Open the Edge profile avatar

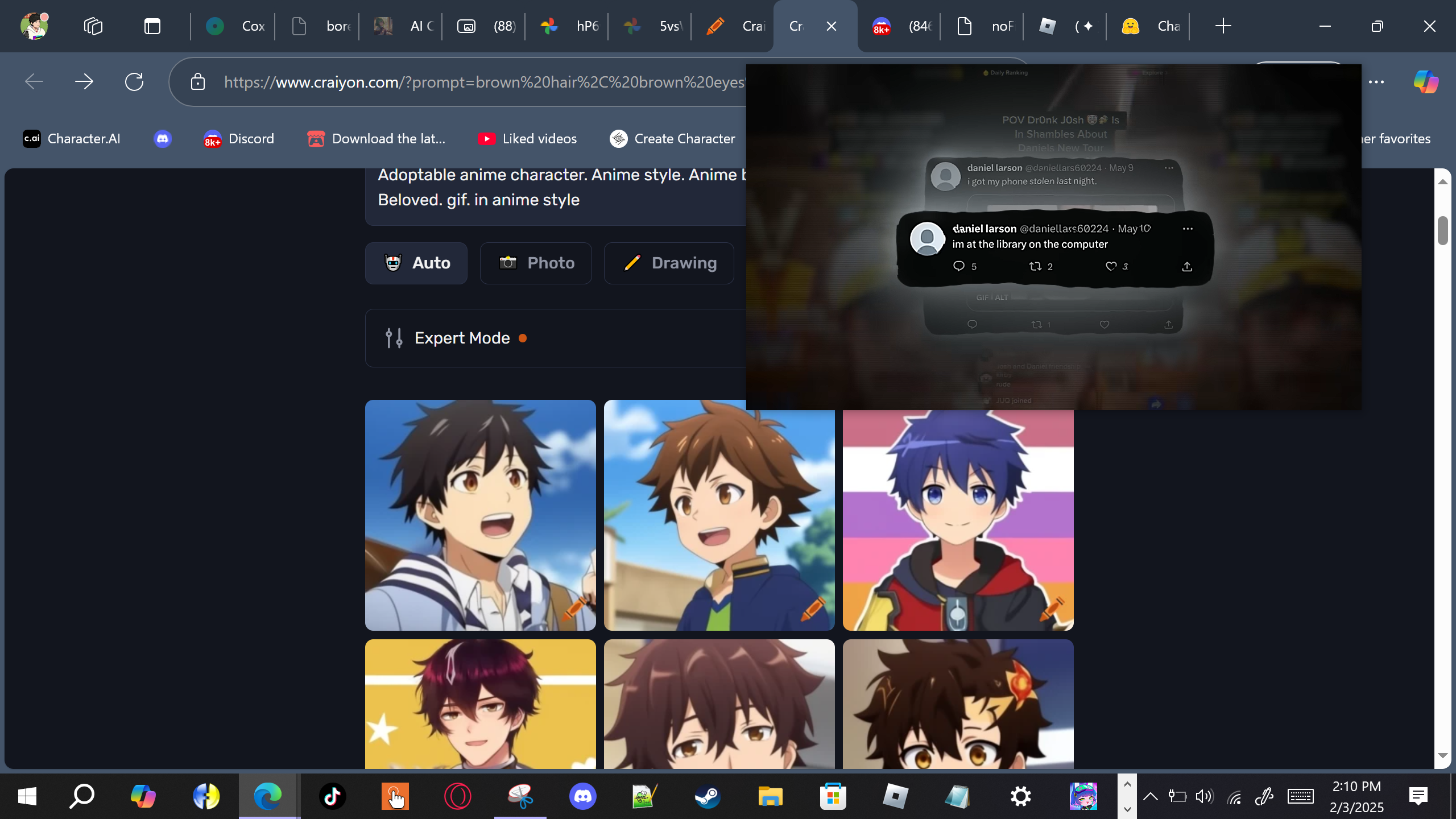point(34,26)
